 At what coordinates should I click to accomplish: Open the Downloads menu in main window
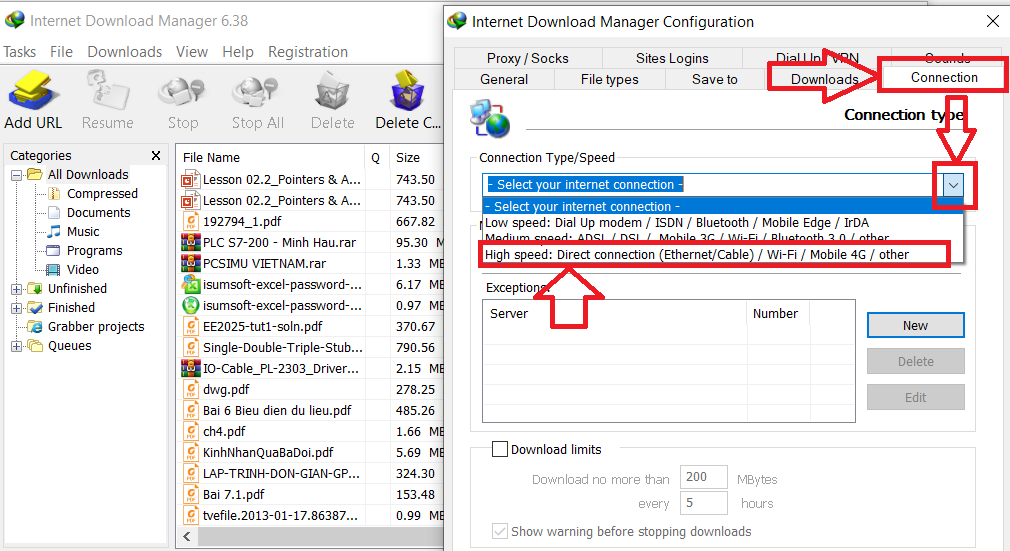[124, 52]
